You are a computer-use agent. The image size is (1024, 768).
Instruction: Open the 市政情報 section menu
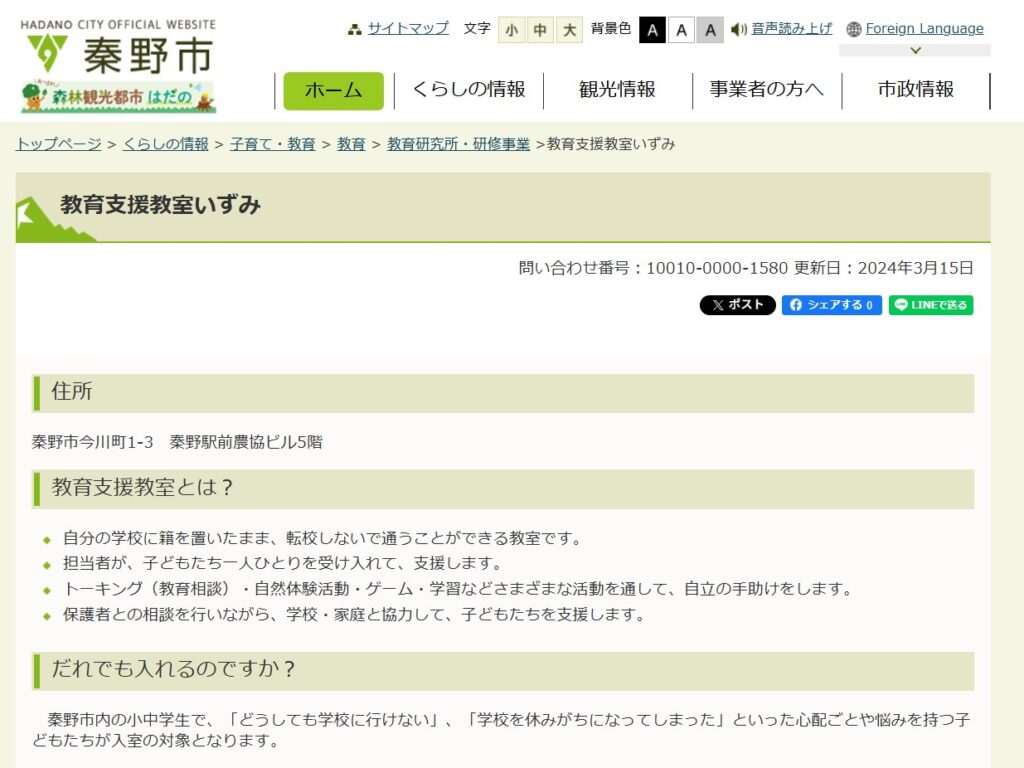pyautogui.click(x=916, y=89)
